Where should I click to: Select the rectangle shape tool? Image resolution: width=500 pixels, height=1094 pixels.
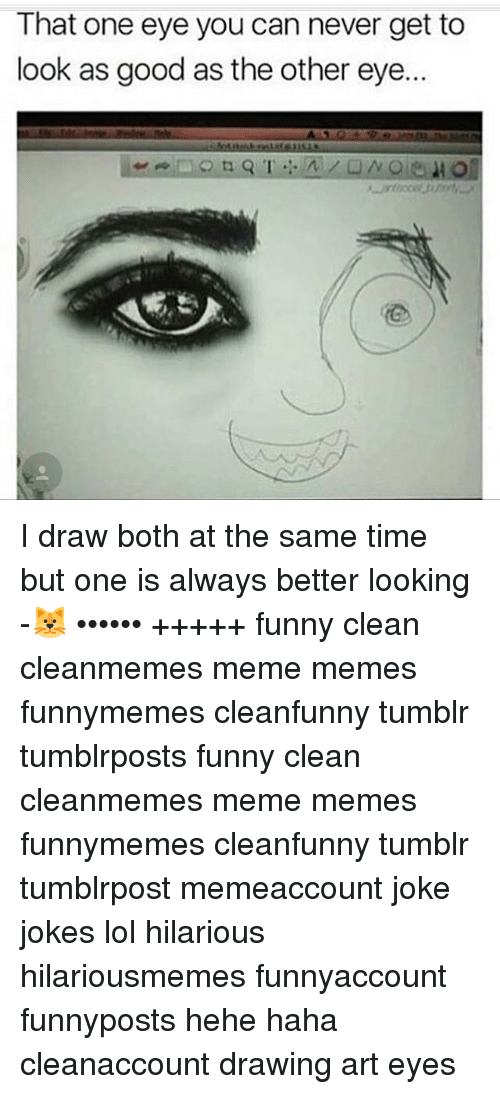(354, 165)
